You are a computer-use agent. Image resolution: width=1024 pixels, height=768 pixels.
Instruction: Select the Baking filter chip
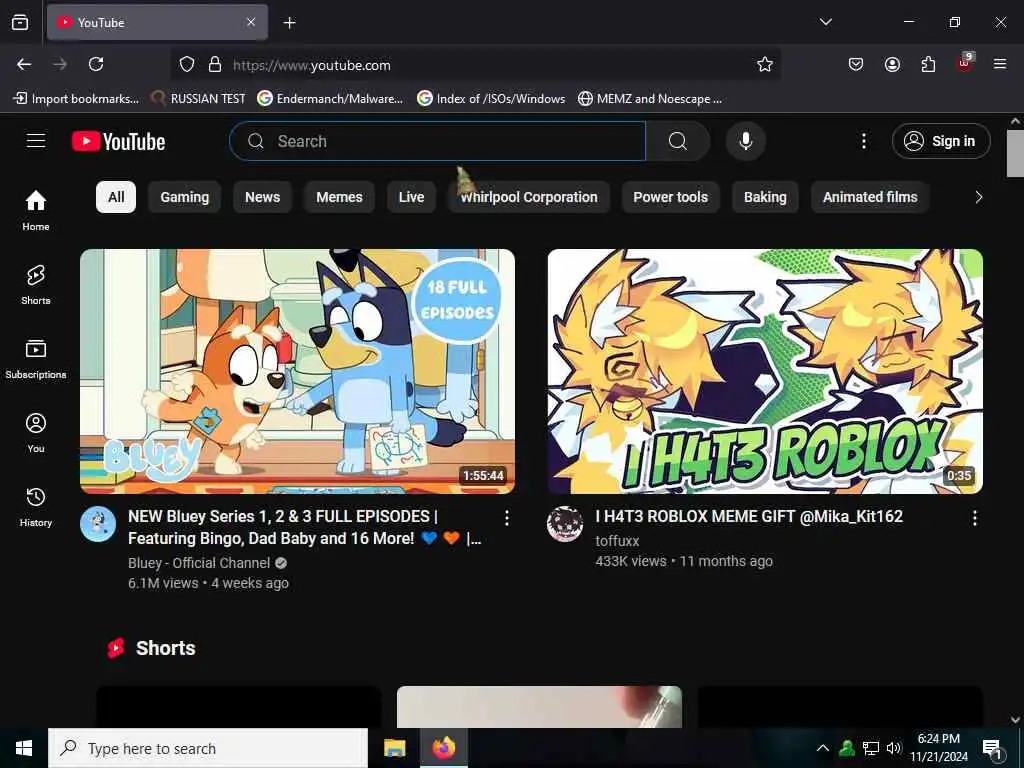pyautogui.click(x=765, y=197)
